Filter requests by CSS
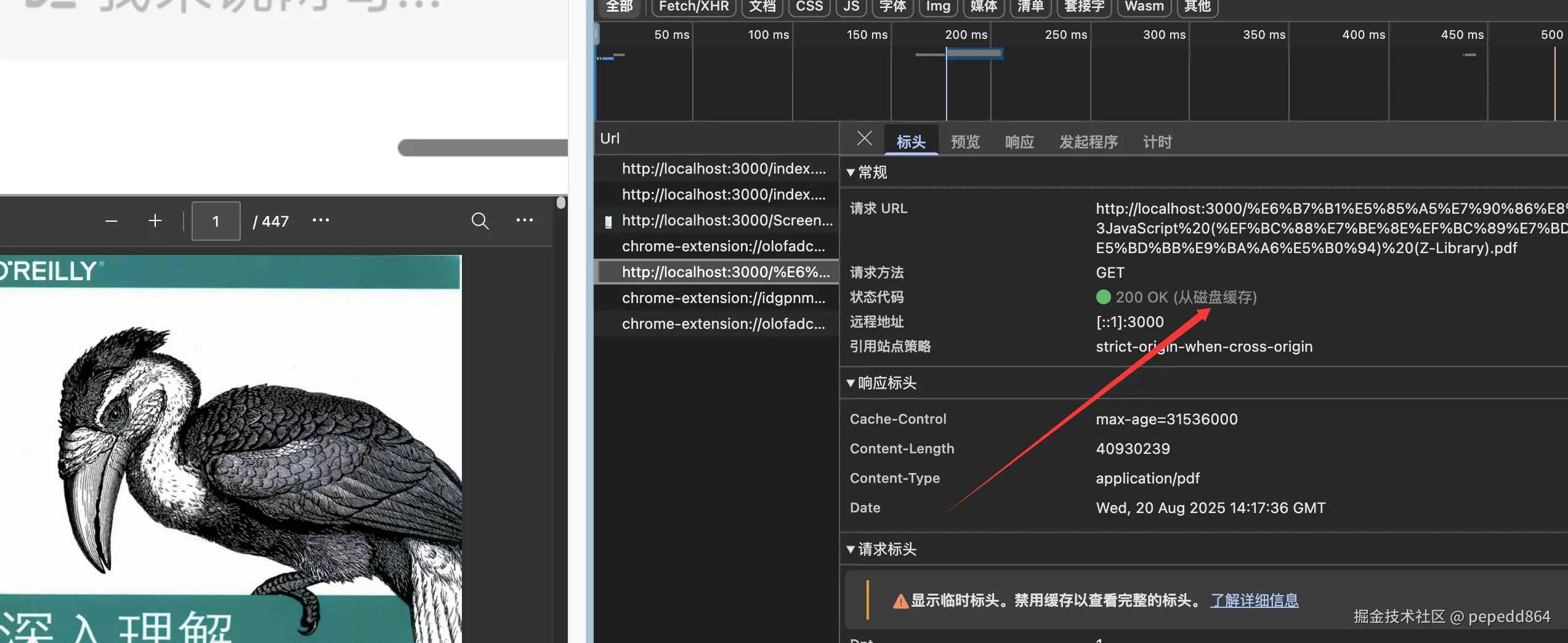This screenshot has height=643, width=1568. pyautogui.click(x=809, y=7)
